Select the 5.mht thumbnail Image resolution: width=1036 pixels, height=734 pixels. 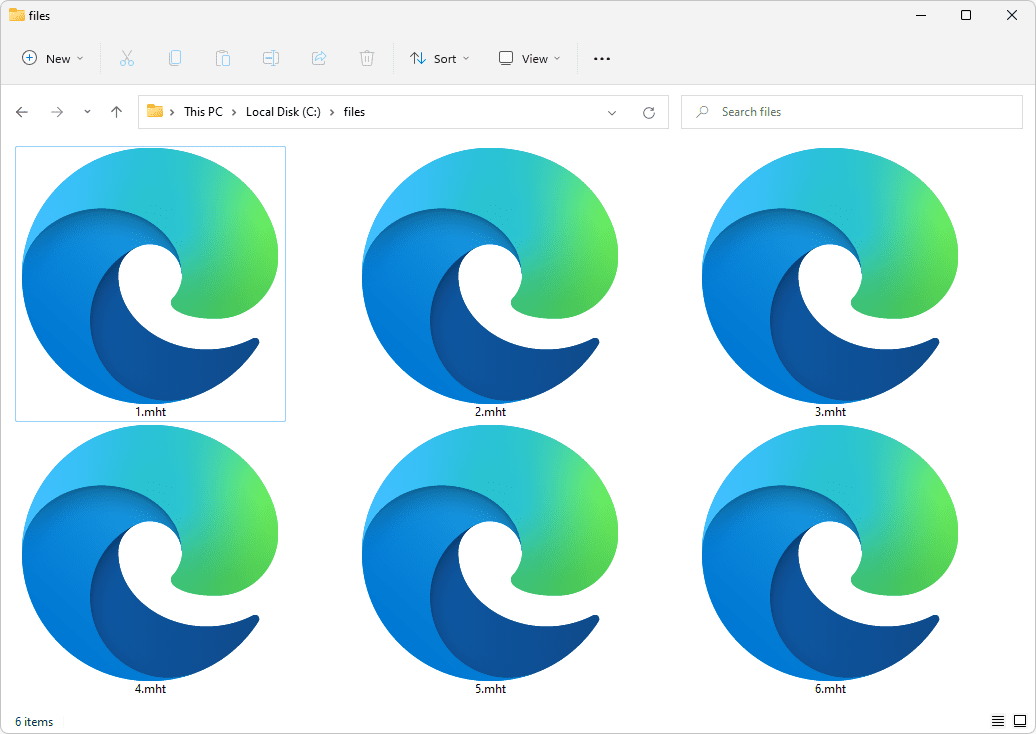coord(490,552)
